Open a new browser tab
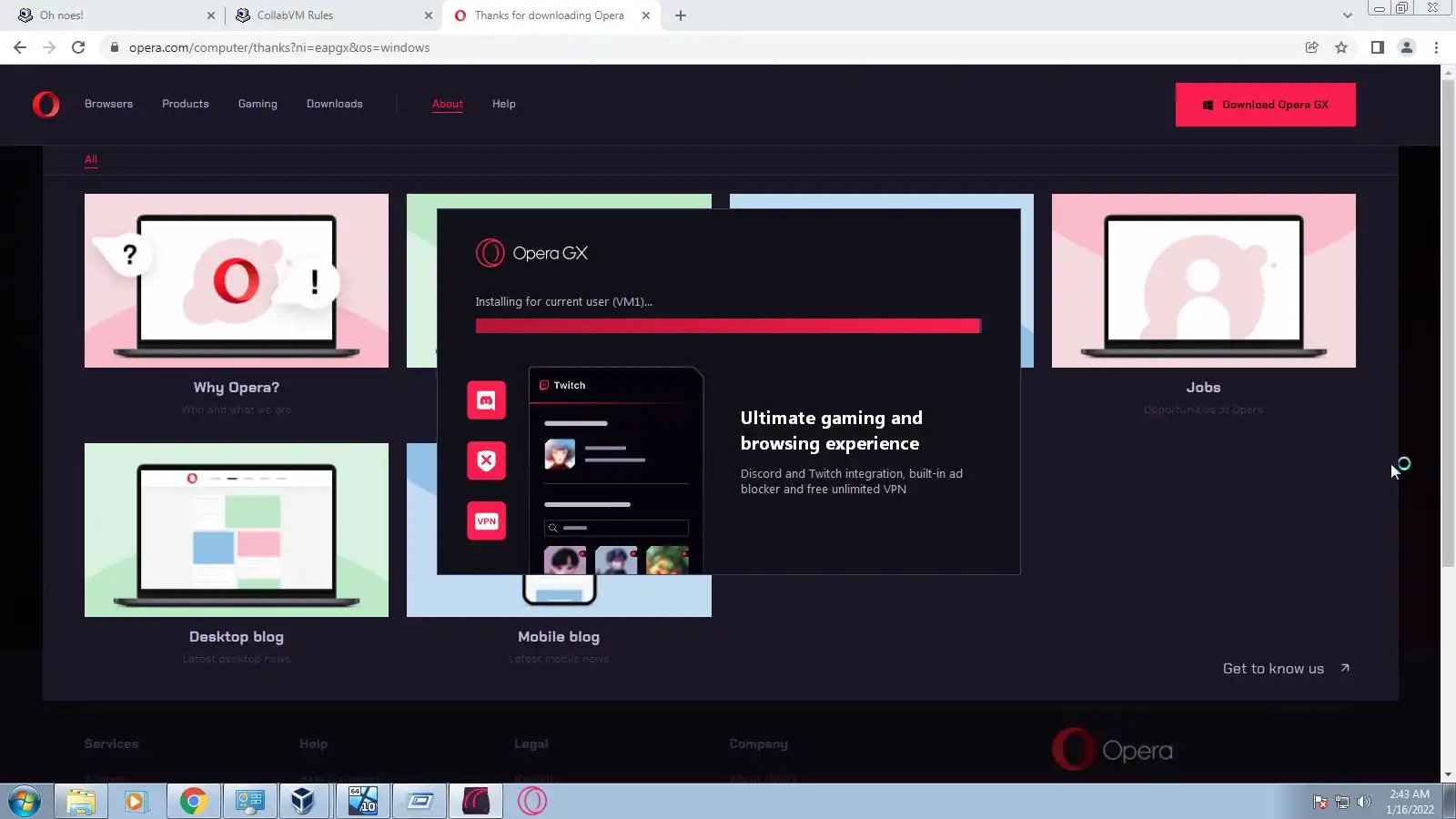 681,15
